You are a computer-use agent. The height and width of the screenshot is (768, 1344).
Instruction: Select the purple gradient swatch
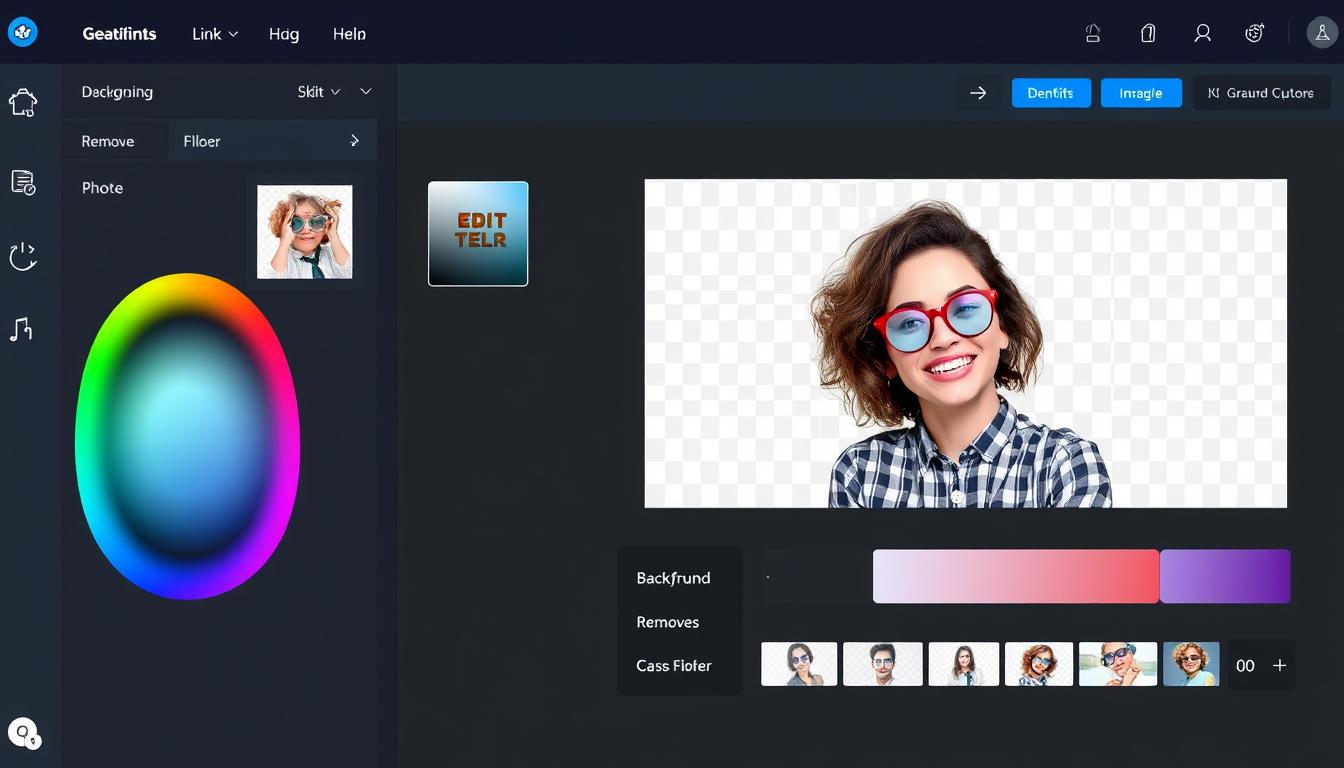click(1225, 576)
